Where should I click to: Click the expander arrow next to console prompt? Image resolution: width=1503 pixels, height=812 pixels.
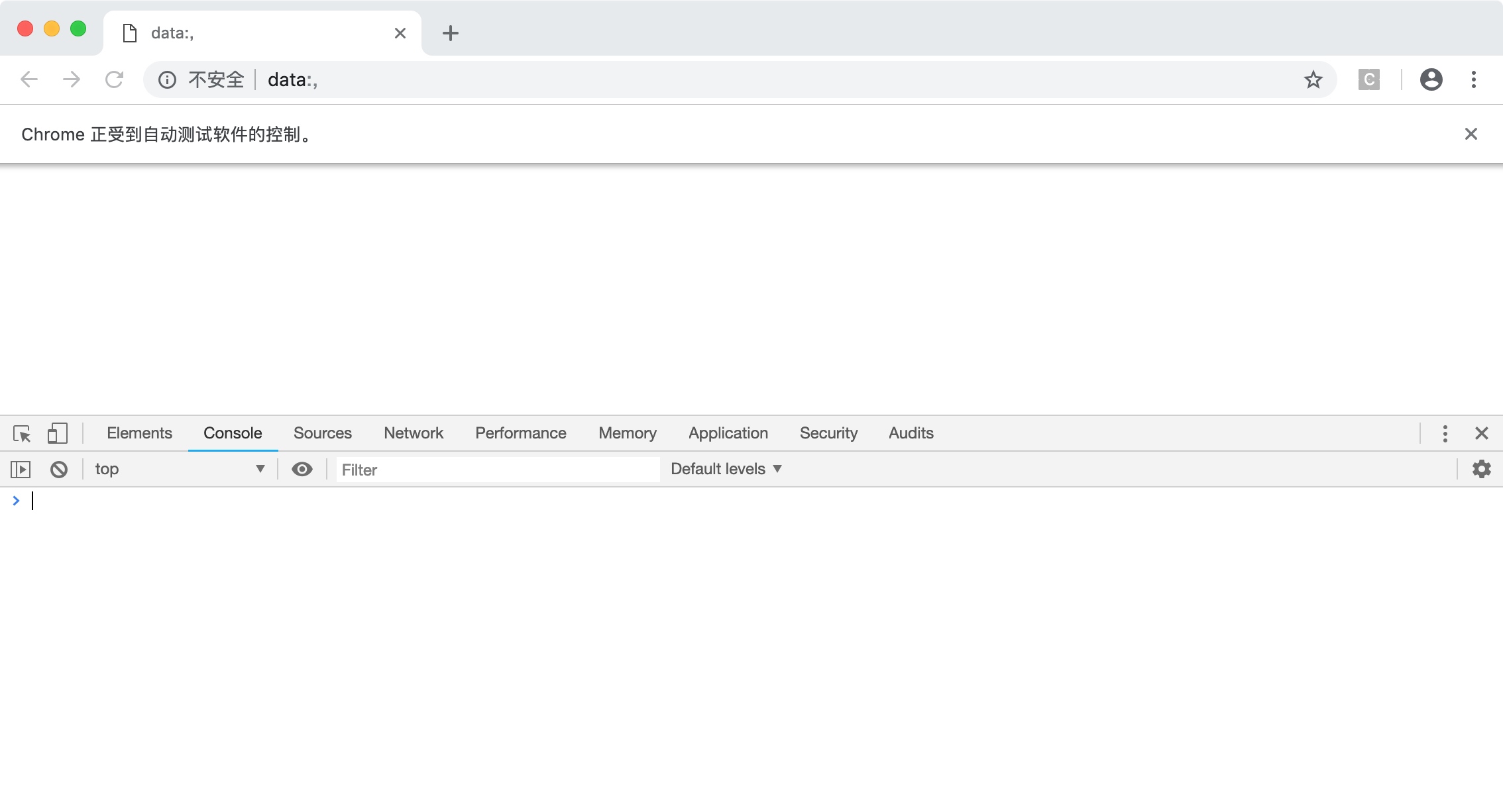[16, 500]
